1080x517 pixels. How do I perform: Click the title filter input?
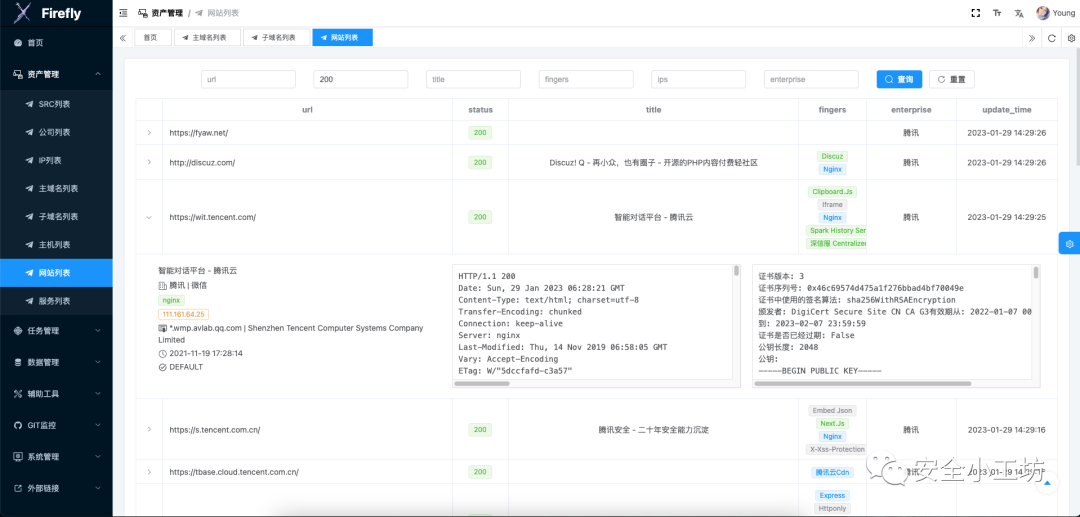click(474, 79)
